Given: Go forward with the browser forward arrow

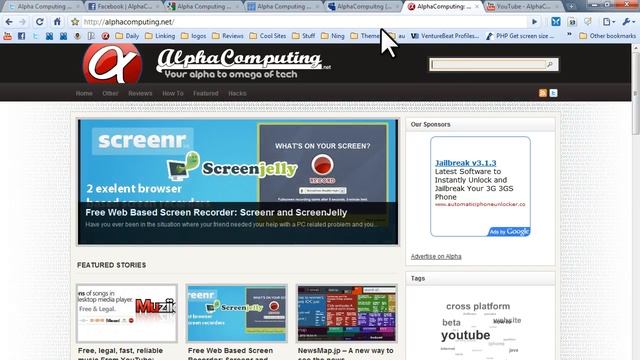Looking at the screenshot, I should (22, 22).
